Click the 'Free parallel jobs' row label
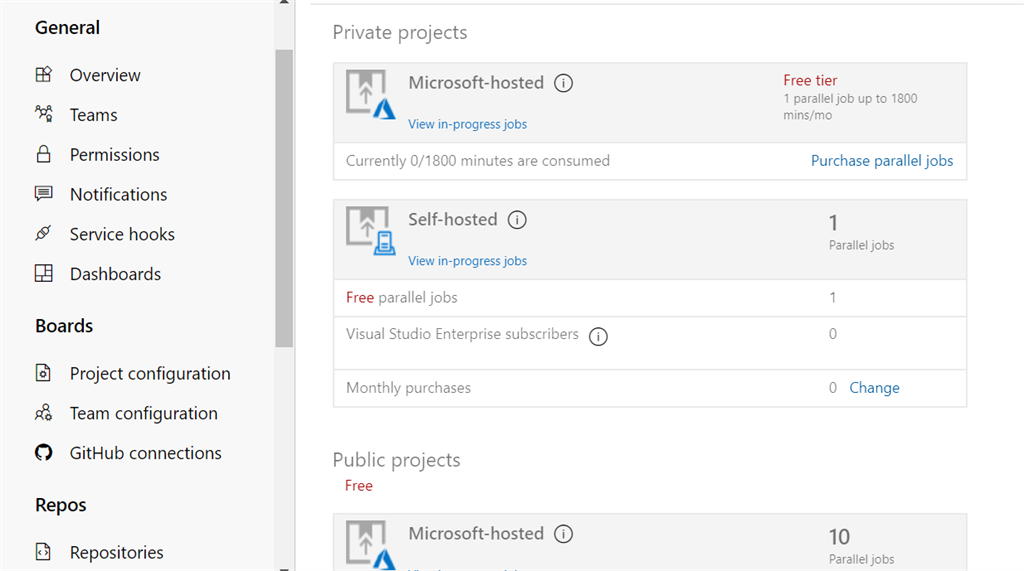 coord(402,298)
